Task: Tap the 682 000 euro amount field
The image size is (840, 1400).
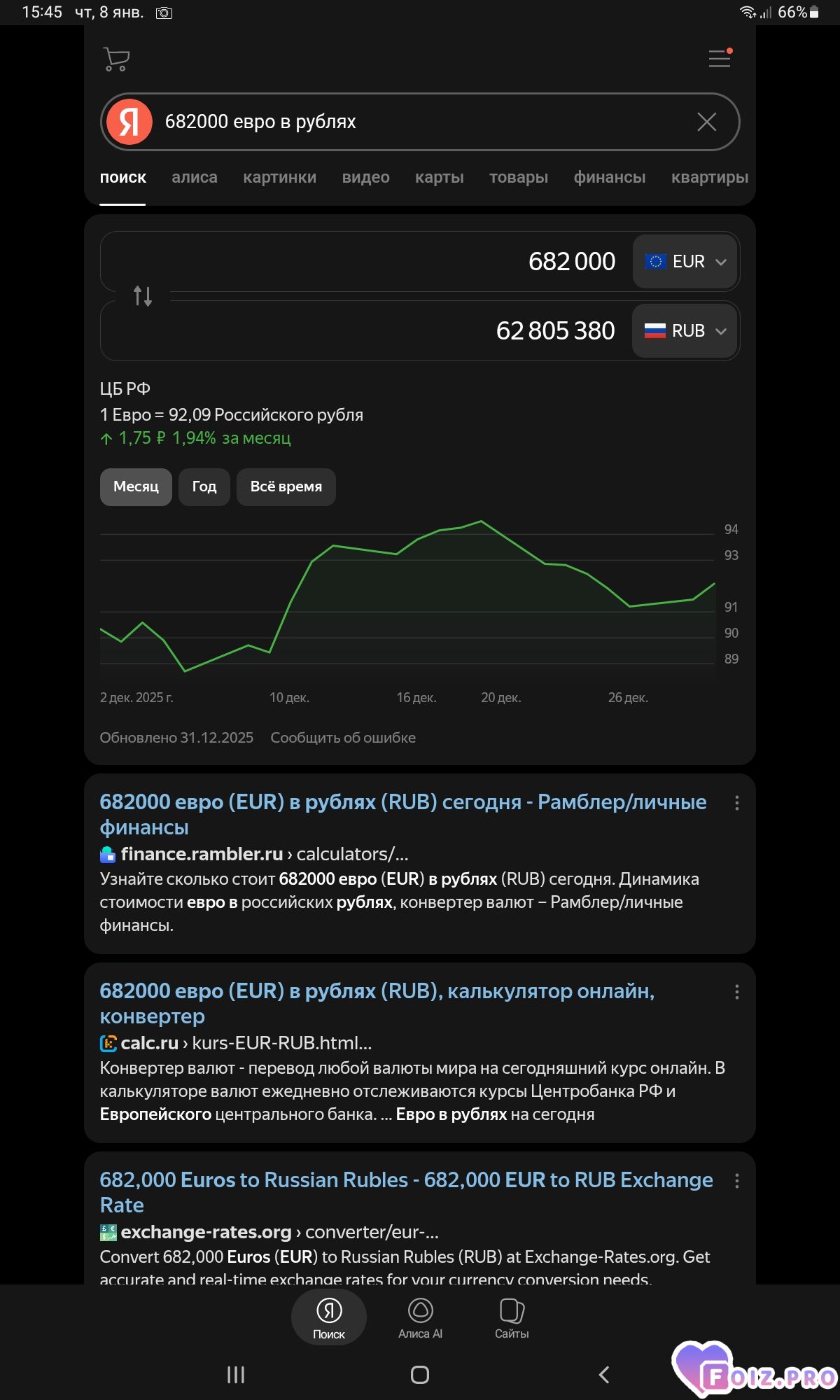Action: click(x=420, y=262)
